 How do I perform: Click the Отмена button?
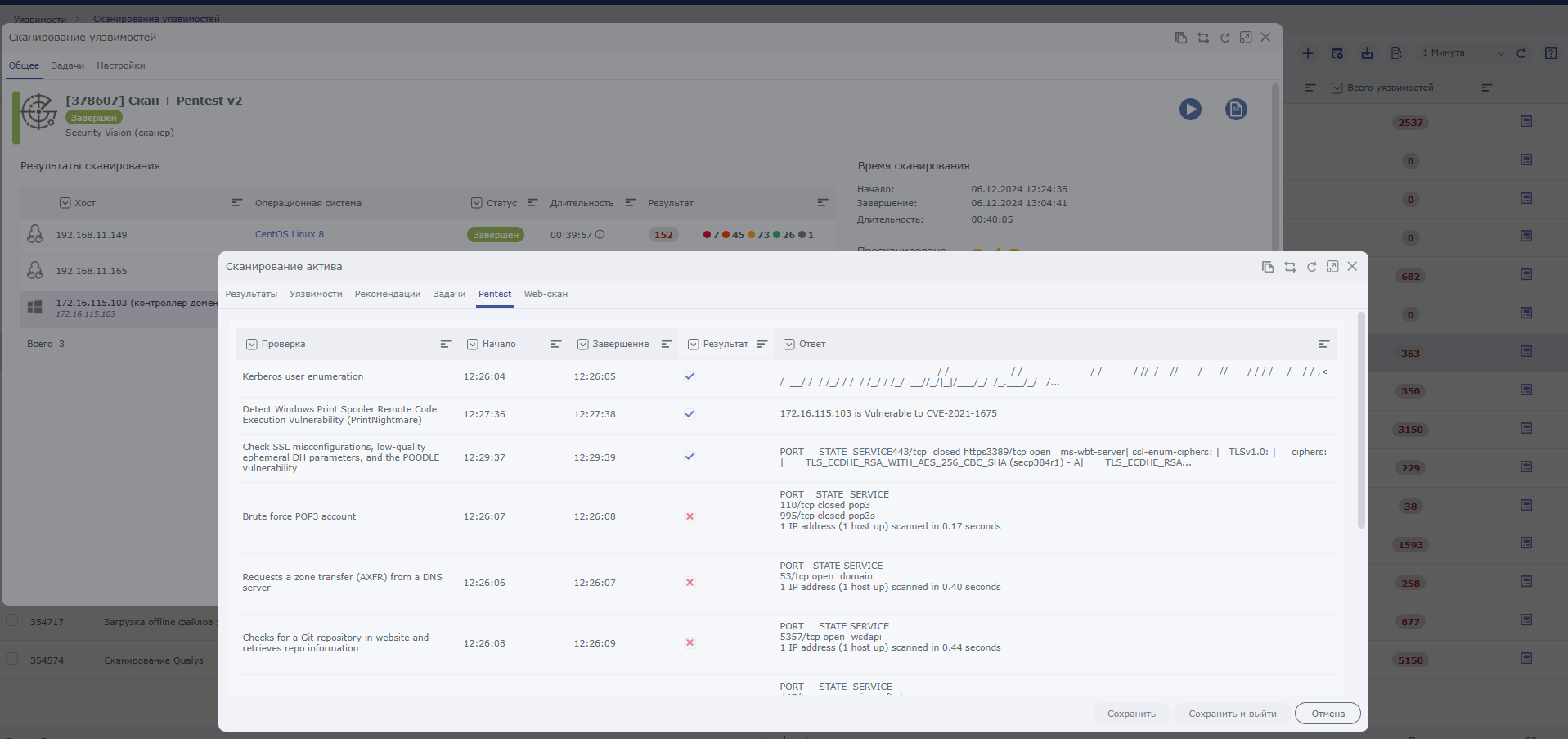click(1328, 714)
